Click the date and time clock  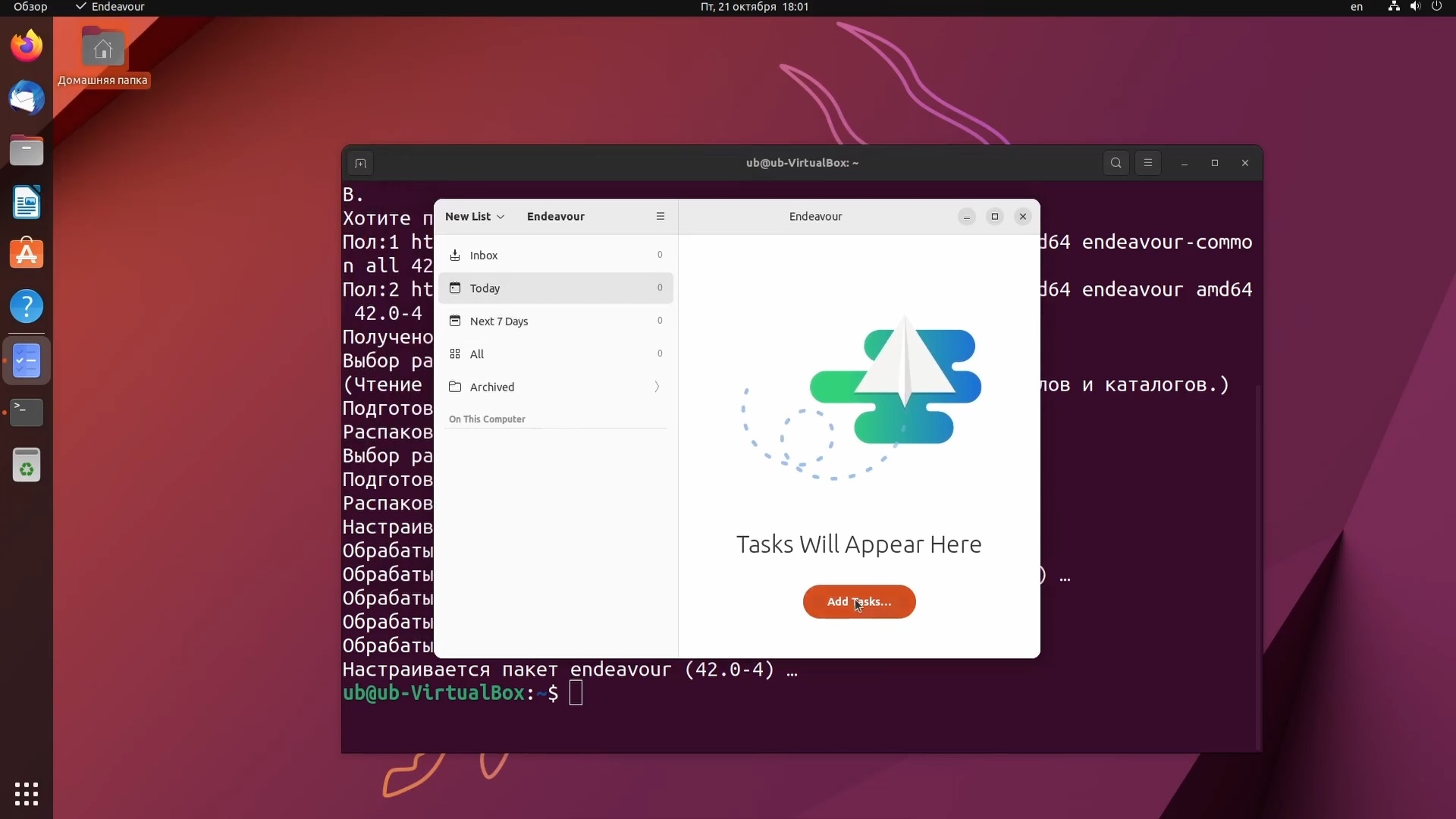tap(755, 7)
